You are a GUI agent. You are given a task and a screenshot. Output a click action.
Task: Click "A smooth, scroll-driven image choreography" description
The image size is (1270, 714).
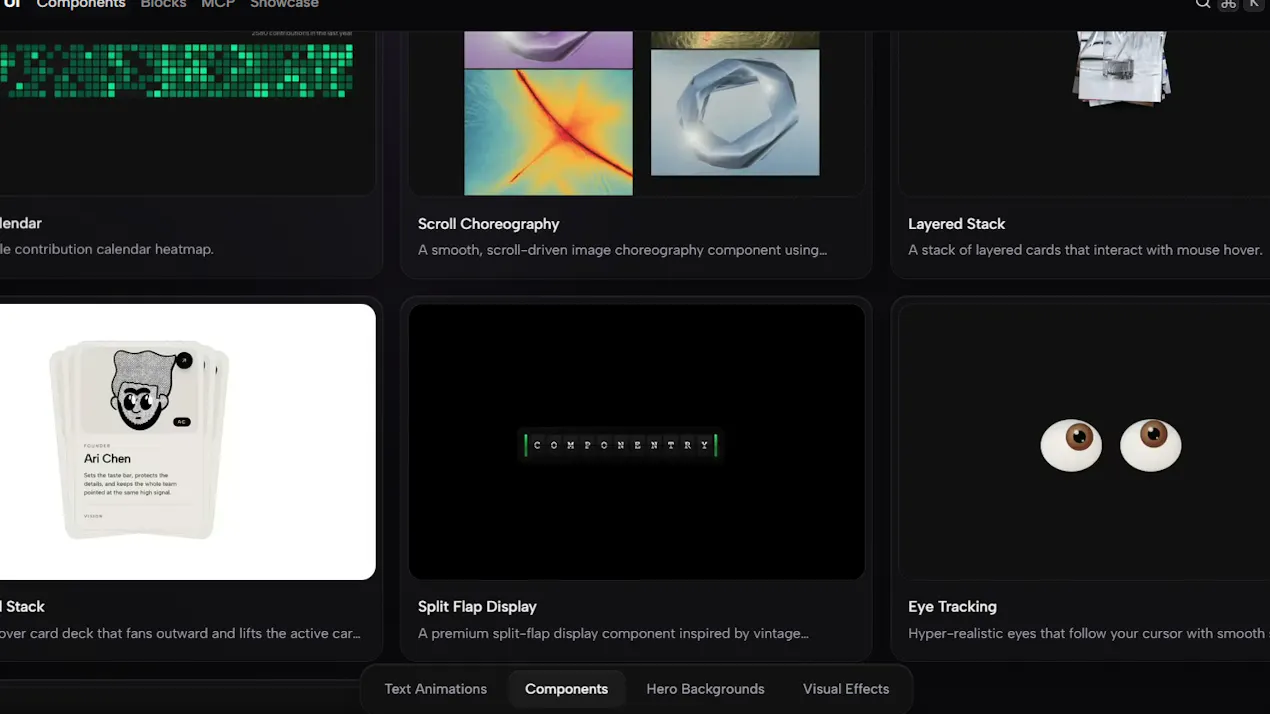[622, 250]
